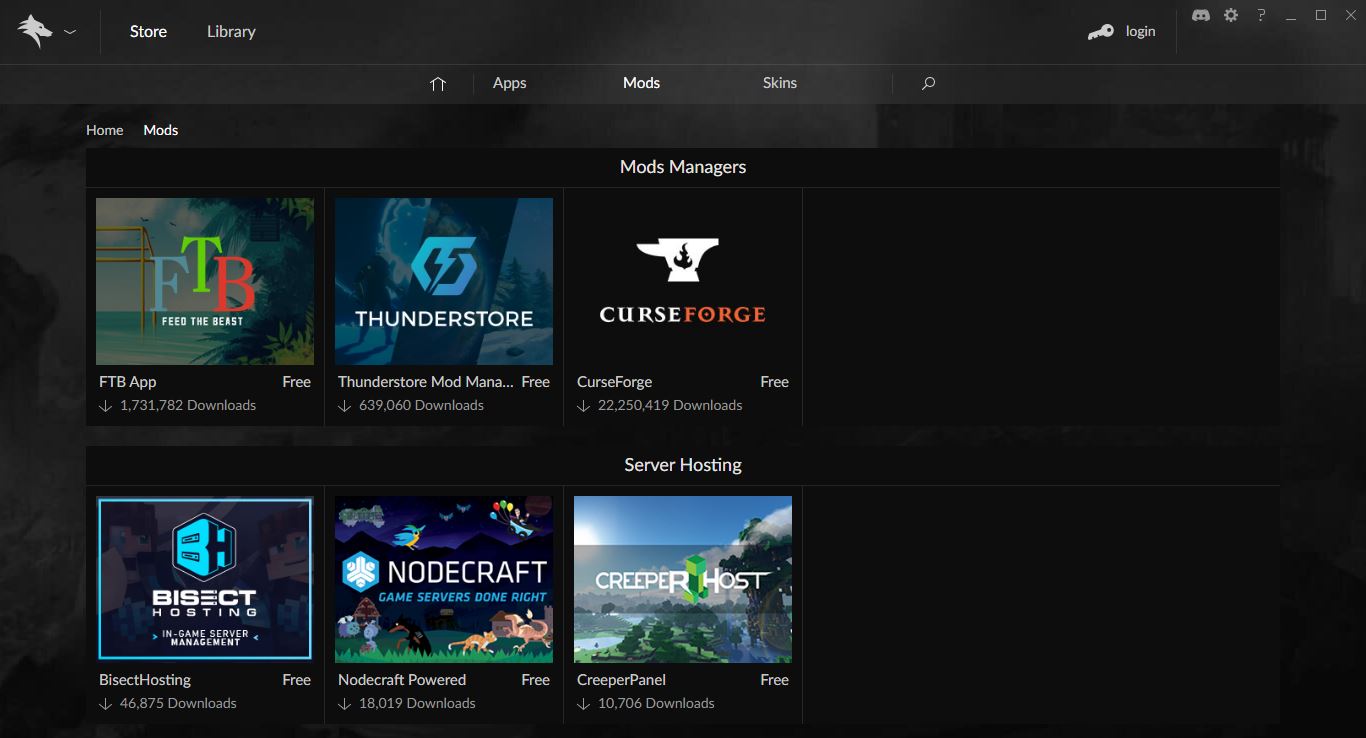
Task: Click '46,875 Downloads' text
Action: 178,703
